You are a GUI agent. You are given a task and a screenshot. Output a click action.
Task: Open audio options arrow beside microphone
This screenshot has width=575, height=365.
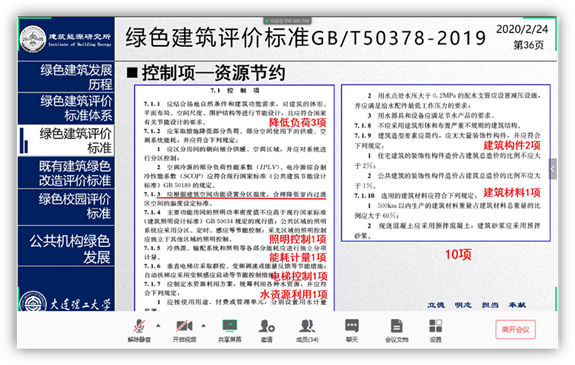(x=158, y=325)
